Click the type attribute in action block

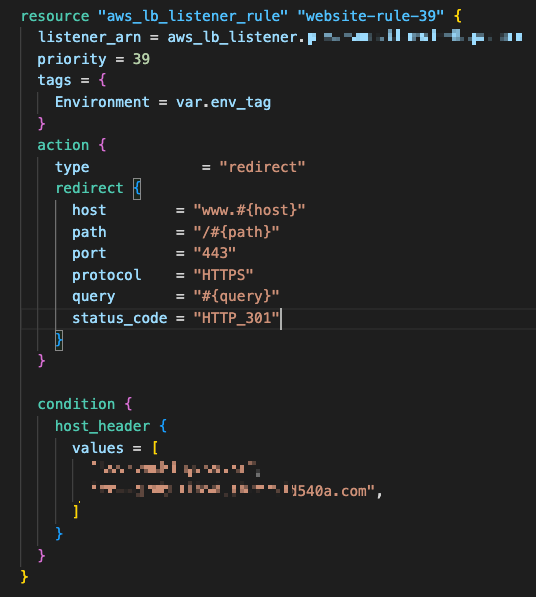tap(72, 168)
